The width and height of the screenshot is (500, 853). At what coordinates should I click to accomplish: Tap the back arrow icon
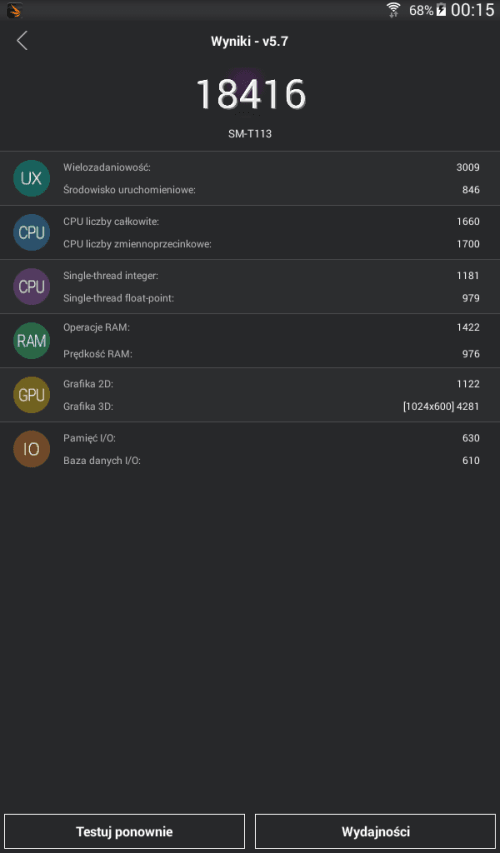(22, 41)
